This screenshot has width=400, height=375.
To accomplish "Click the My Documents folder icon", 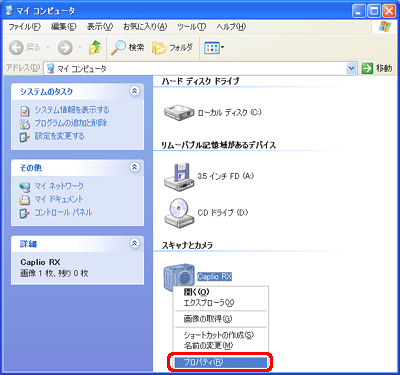I will (x=25, y=200).
